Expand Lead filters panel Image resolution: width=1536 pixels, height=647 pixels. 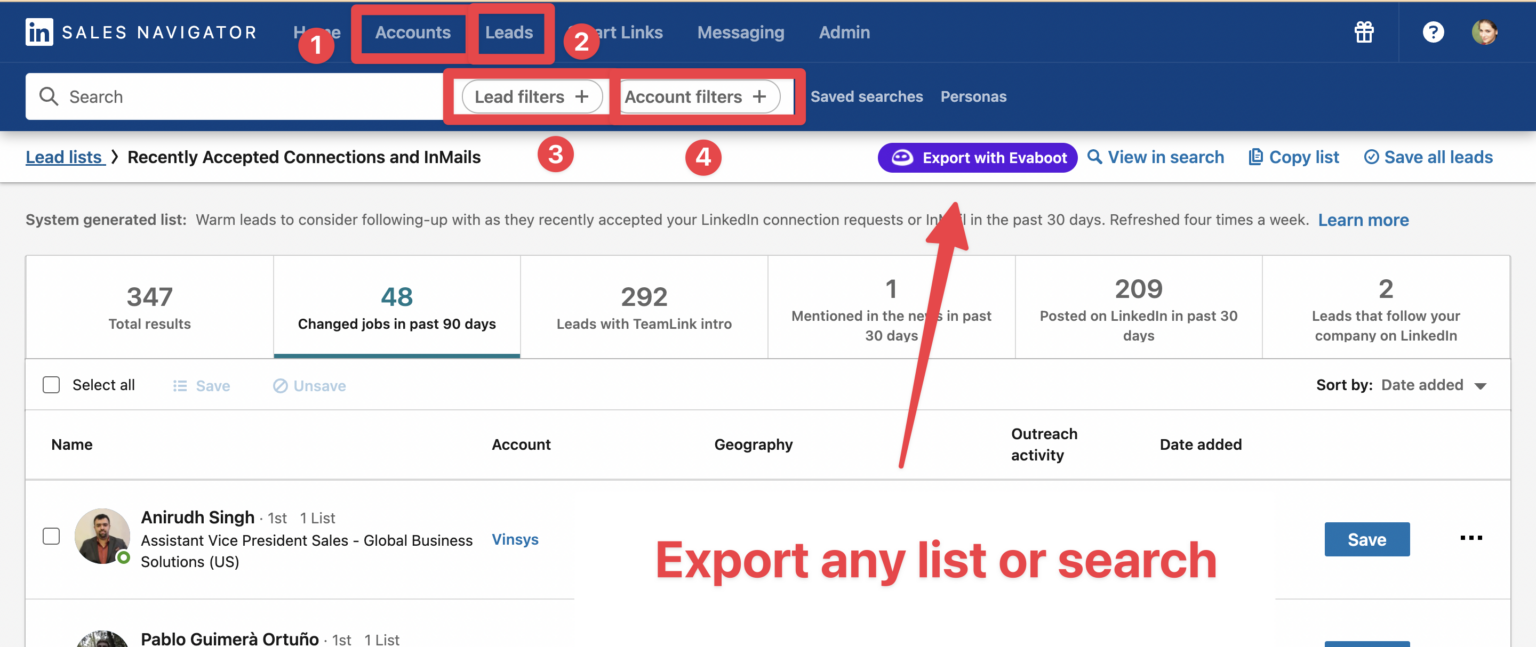(530, 96)
